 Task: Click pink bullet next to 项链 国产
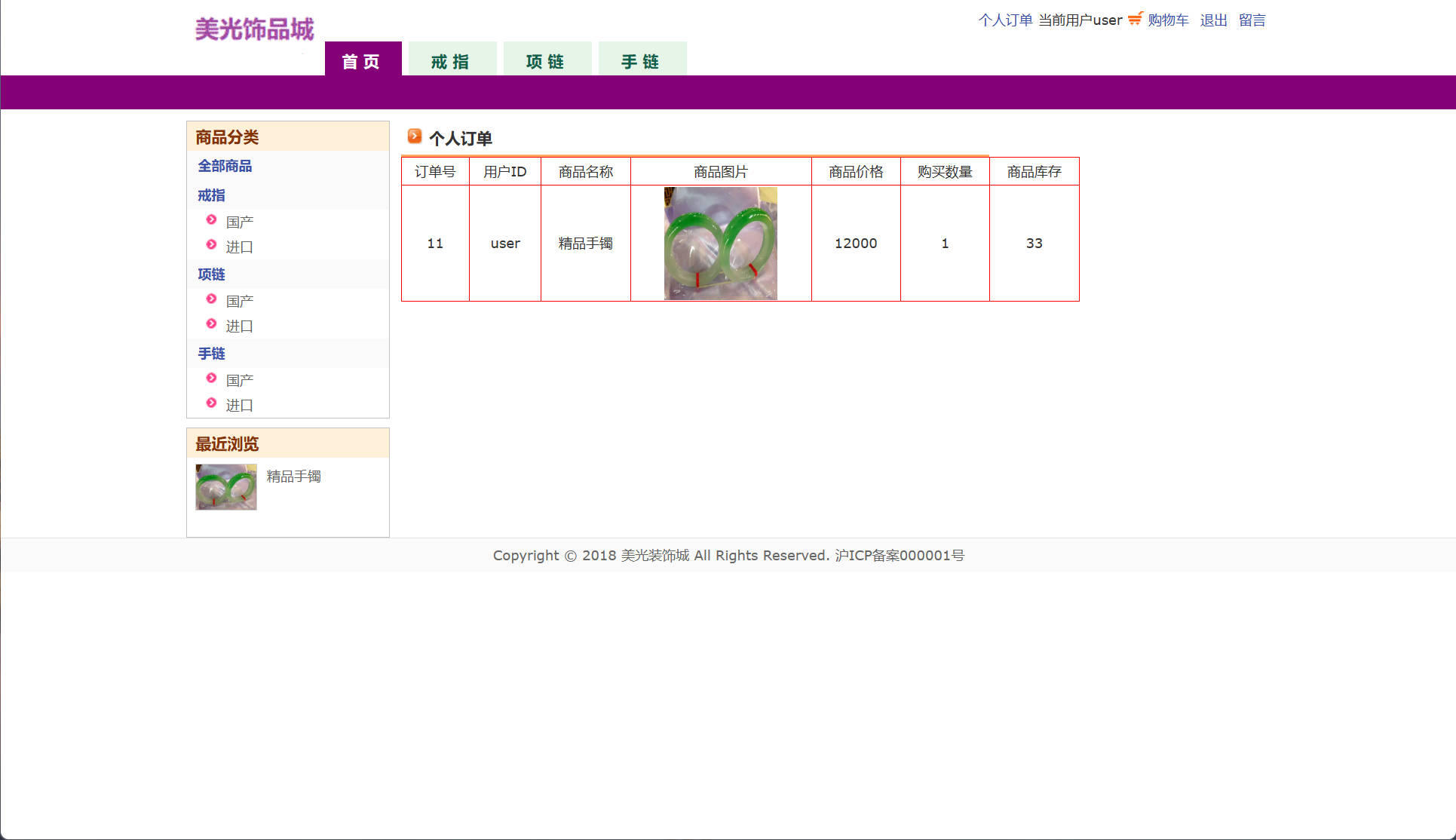tap(211, 299)
